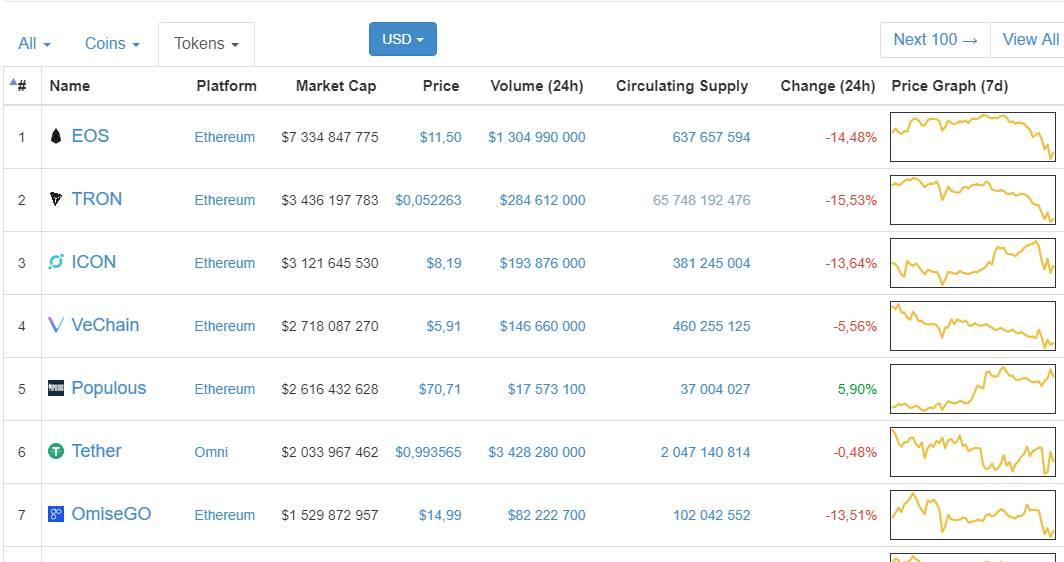Screen dimensions: 1064x562
Task: Click the EOS coin logo icon
Action: 56,137
